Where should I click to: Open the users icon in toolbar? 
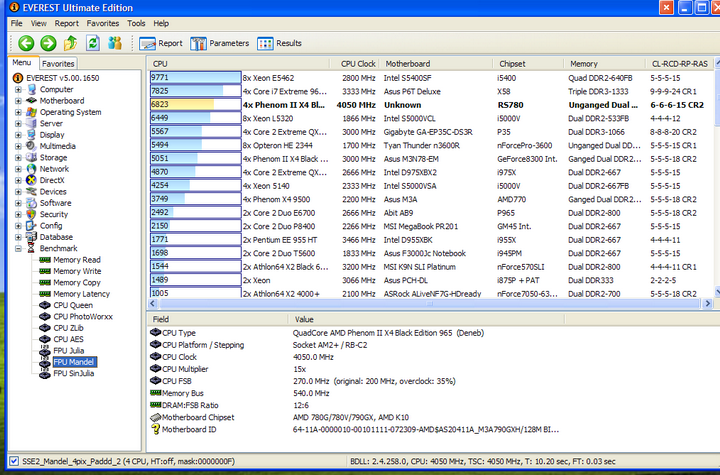(115, 43)
